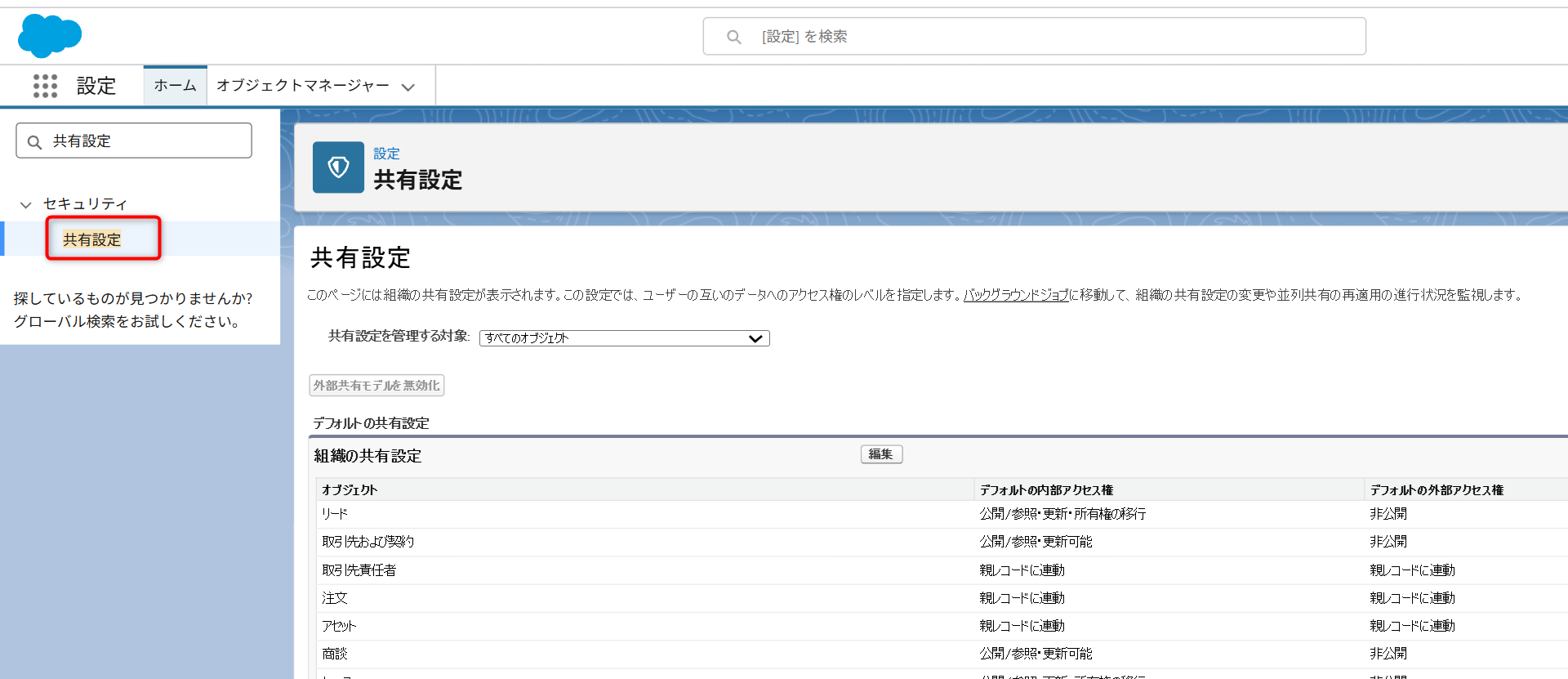The height and width of the screenshot is (679, 1568).
Task: Click the quick find box containing 共有設定
Action: (134, 141)
